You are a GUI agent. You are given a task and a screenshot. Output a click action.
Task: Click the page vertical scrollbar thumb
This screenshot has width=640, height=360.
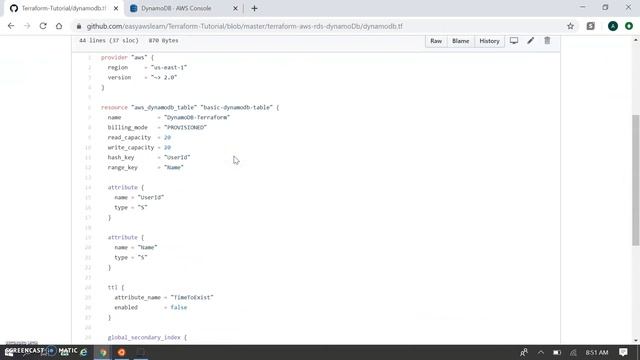(x=636, y=180)
